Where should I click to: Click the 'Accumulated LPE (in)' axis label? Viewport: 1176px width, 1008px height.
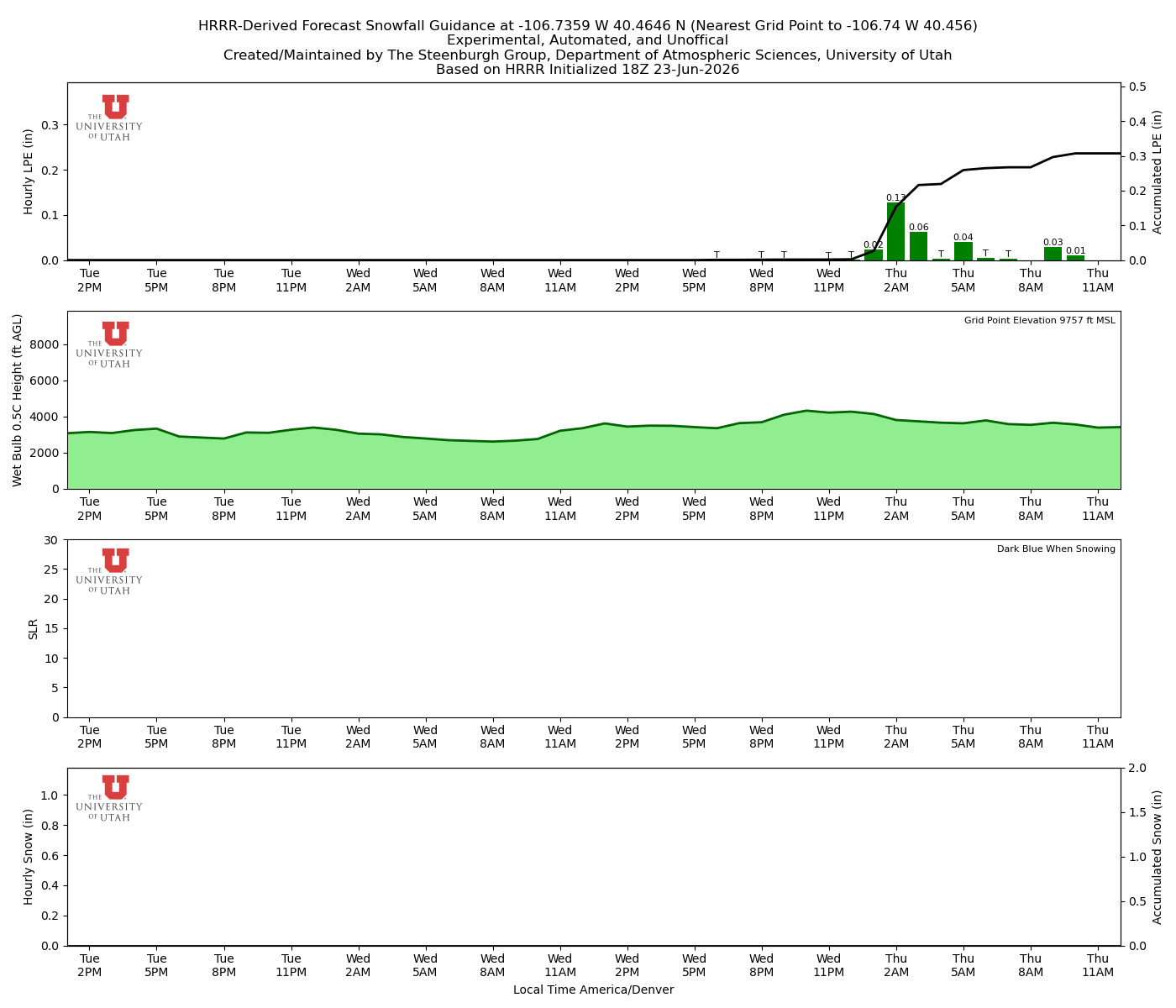(1158, 171)
